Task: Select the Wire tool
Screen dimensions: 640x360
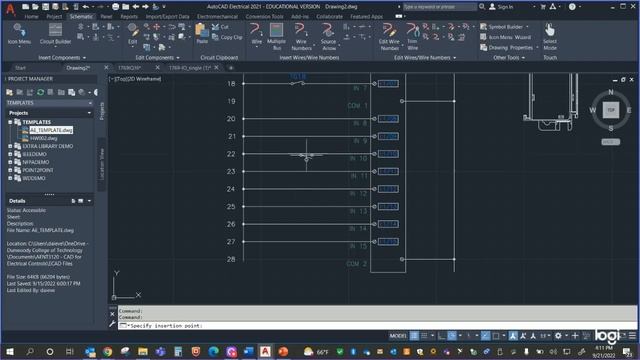Action: [256, 34]
